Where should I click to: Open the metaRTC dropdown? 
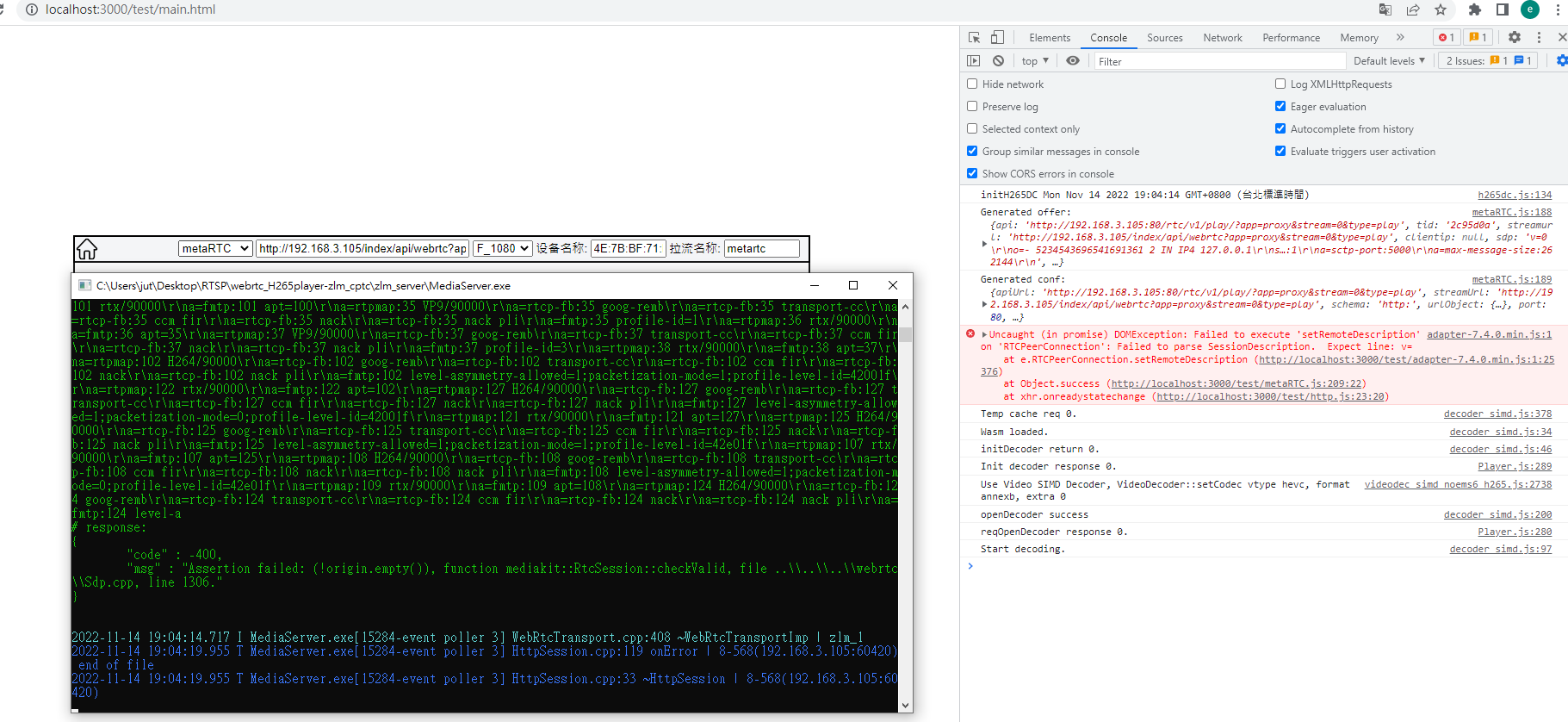click(215, 248)
